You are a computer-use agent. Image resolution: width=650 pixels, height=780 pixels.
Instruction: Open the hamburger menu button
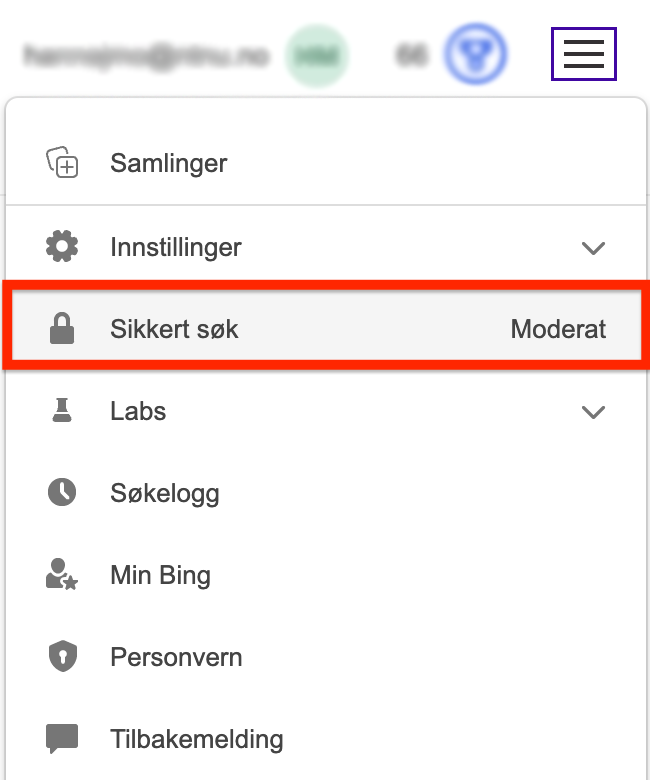point(583,54)
